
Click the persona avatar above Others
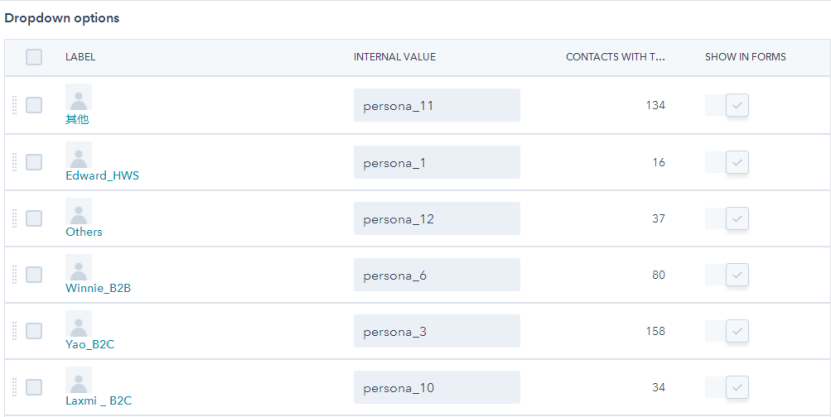(78, 211)
